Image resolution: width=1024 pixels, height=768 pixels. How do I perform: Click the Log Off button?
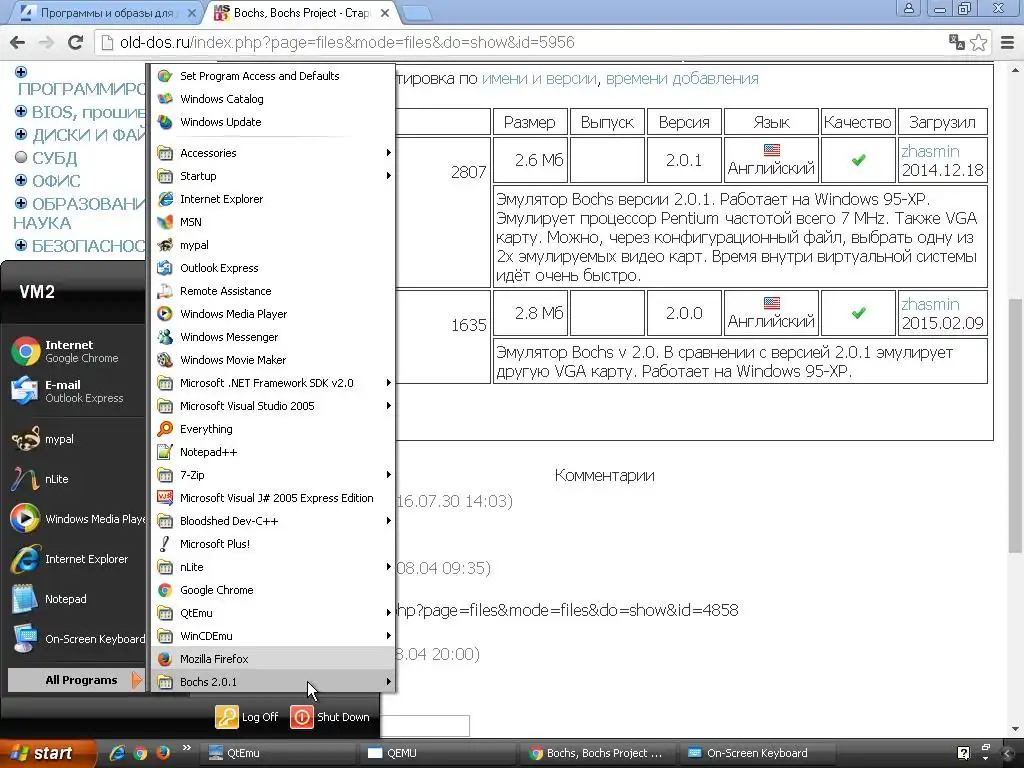pos(248,716)
